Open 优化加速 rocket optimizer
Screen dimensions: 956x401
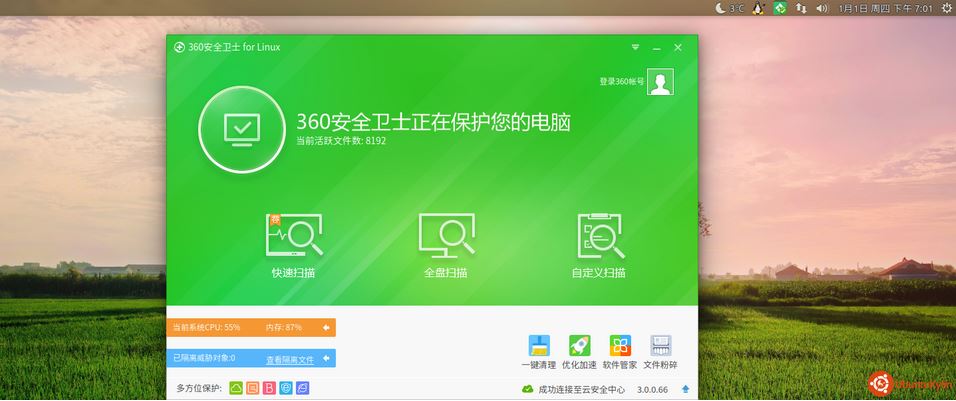click(x=579, y=352)
